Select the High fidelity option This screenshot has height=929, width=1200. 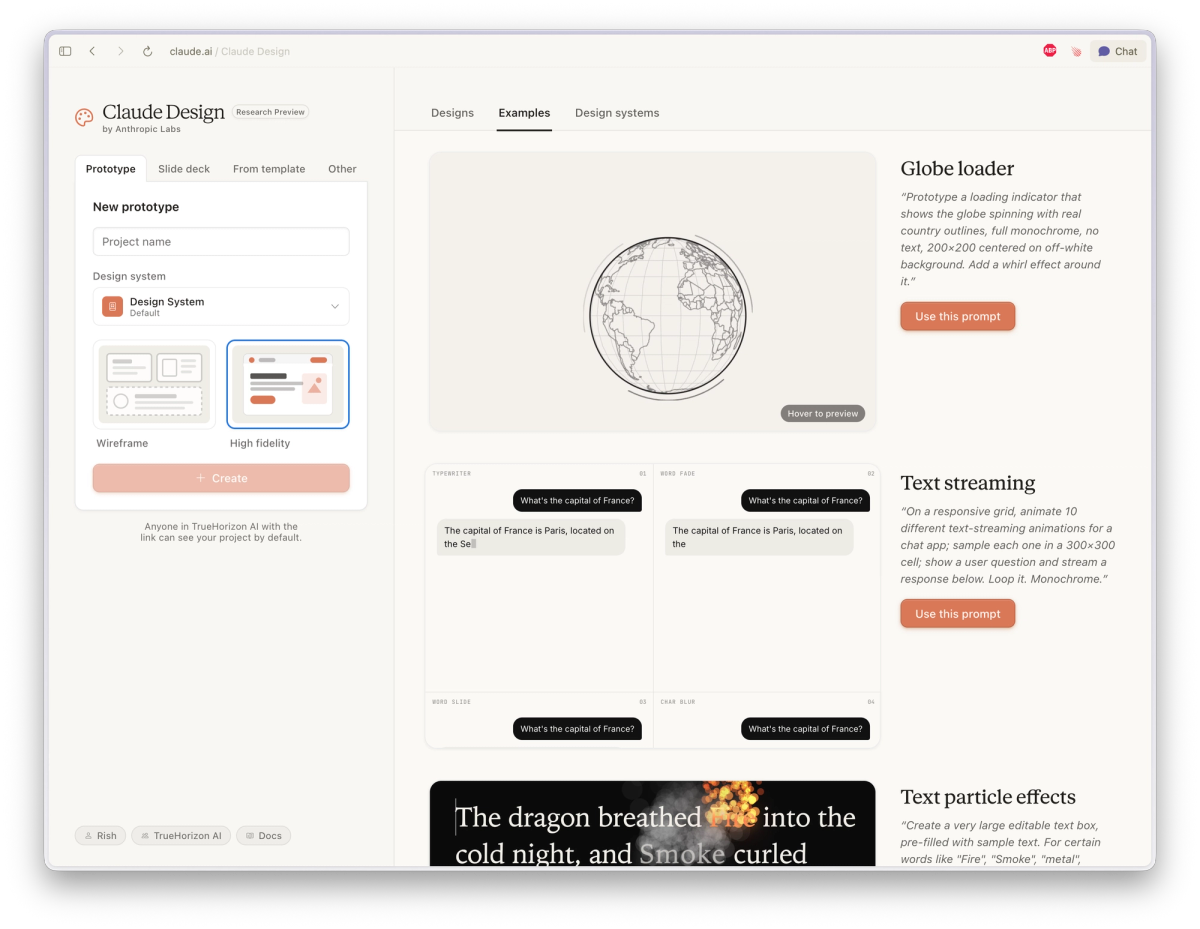click(288, 384)
